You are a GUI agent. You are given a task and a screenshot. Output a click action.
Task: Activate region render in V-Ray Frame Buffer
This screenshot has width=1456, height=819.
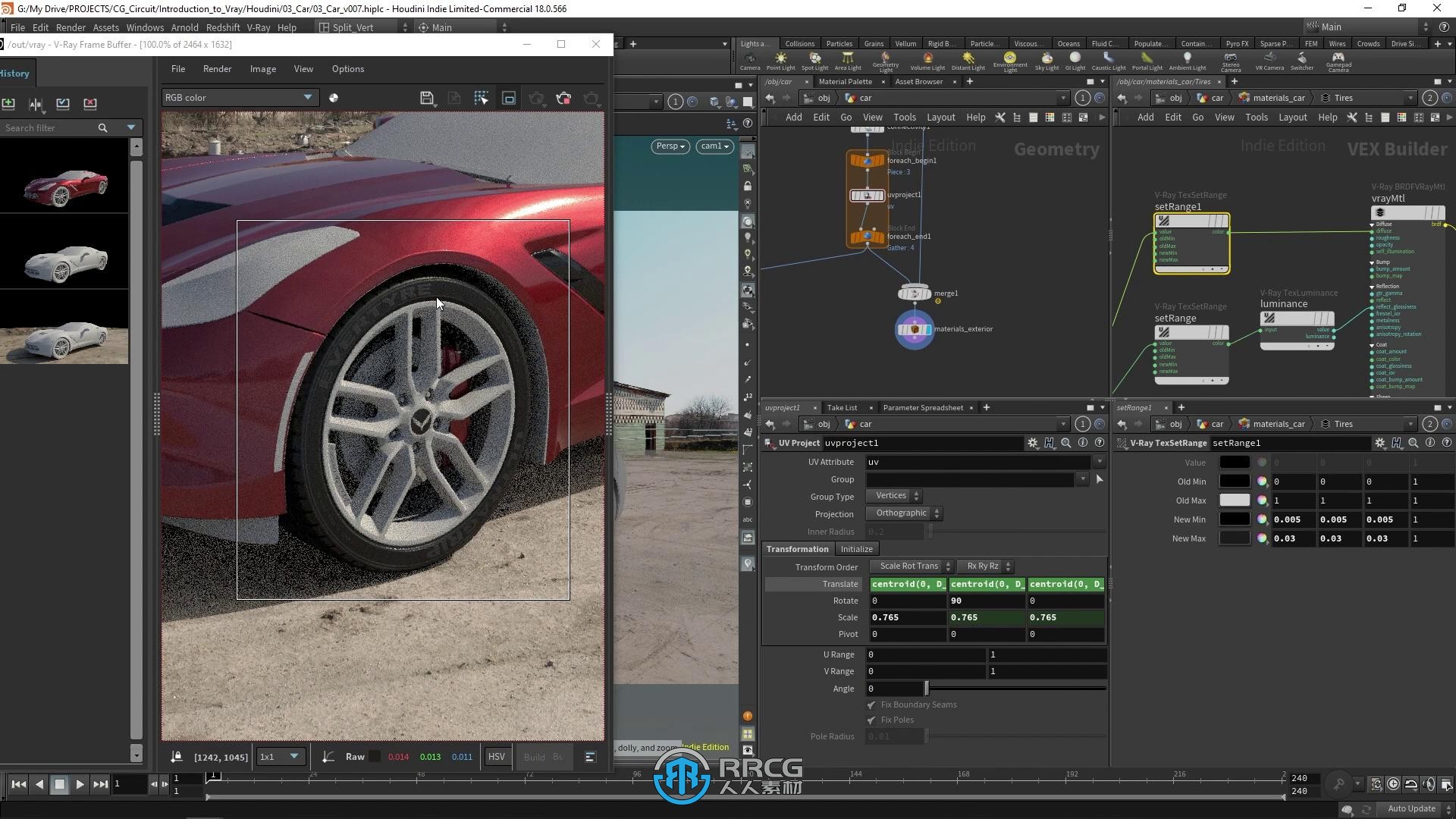pos(509,98)
